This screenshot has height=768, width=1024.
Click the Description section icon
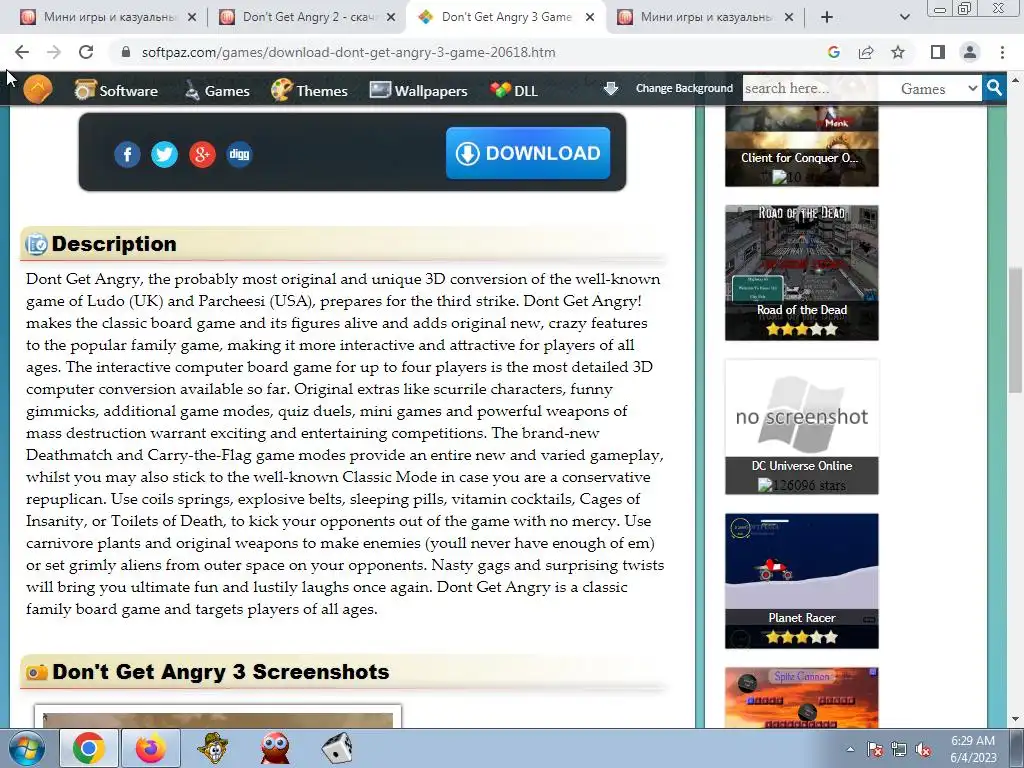coord(37,244)
